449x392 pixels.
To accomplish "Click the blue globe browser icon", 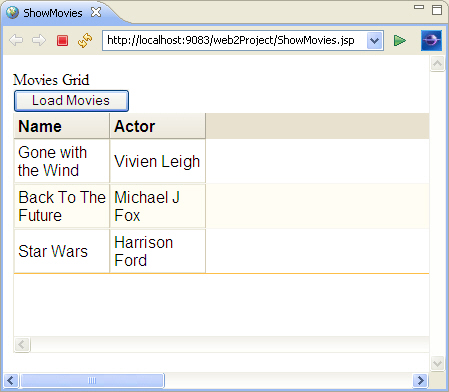I will tap(431, 41).
